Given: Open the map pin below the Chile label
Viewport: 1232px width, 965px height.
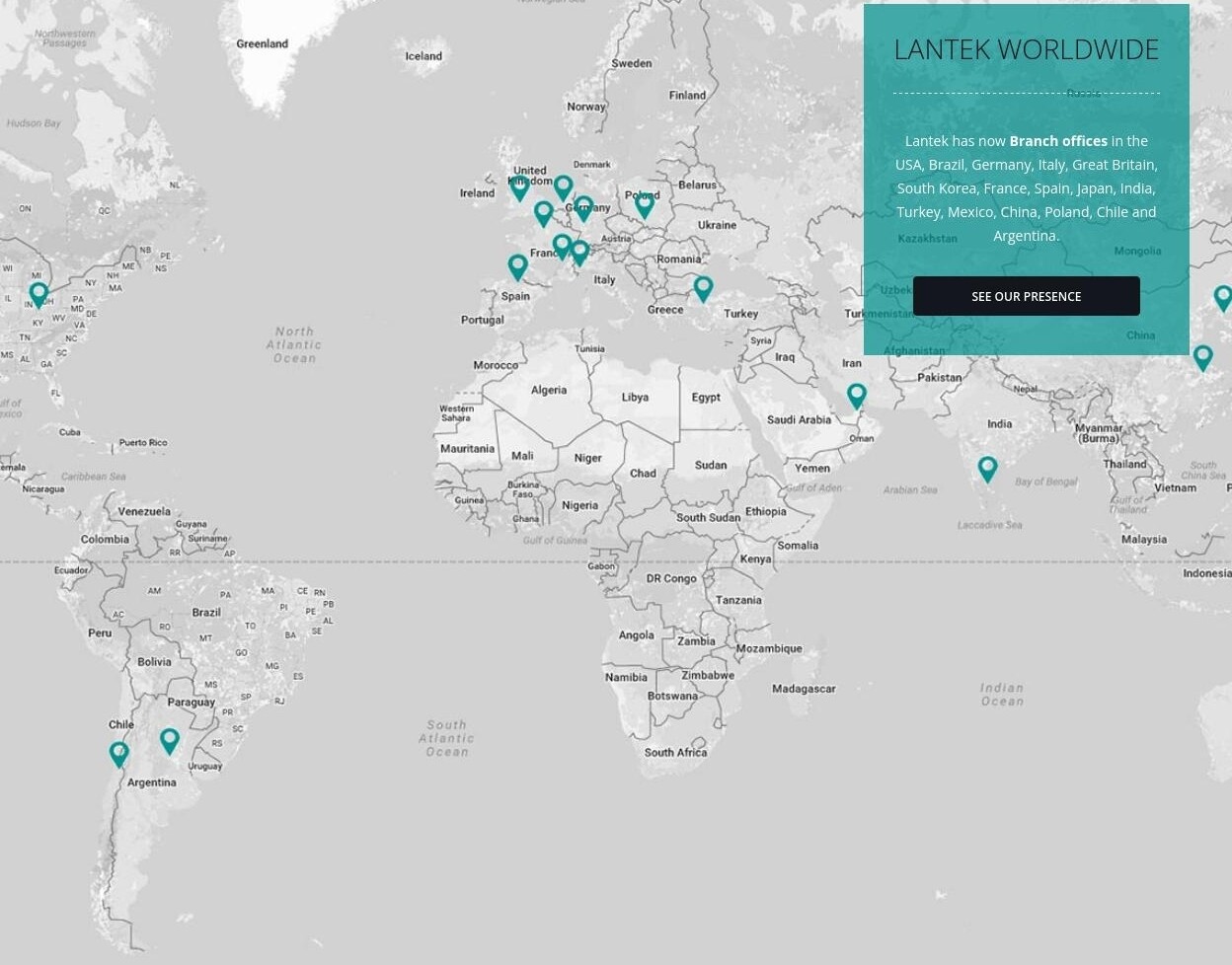Looking at the screenshot, I should (x=118, y=755).
